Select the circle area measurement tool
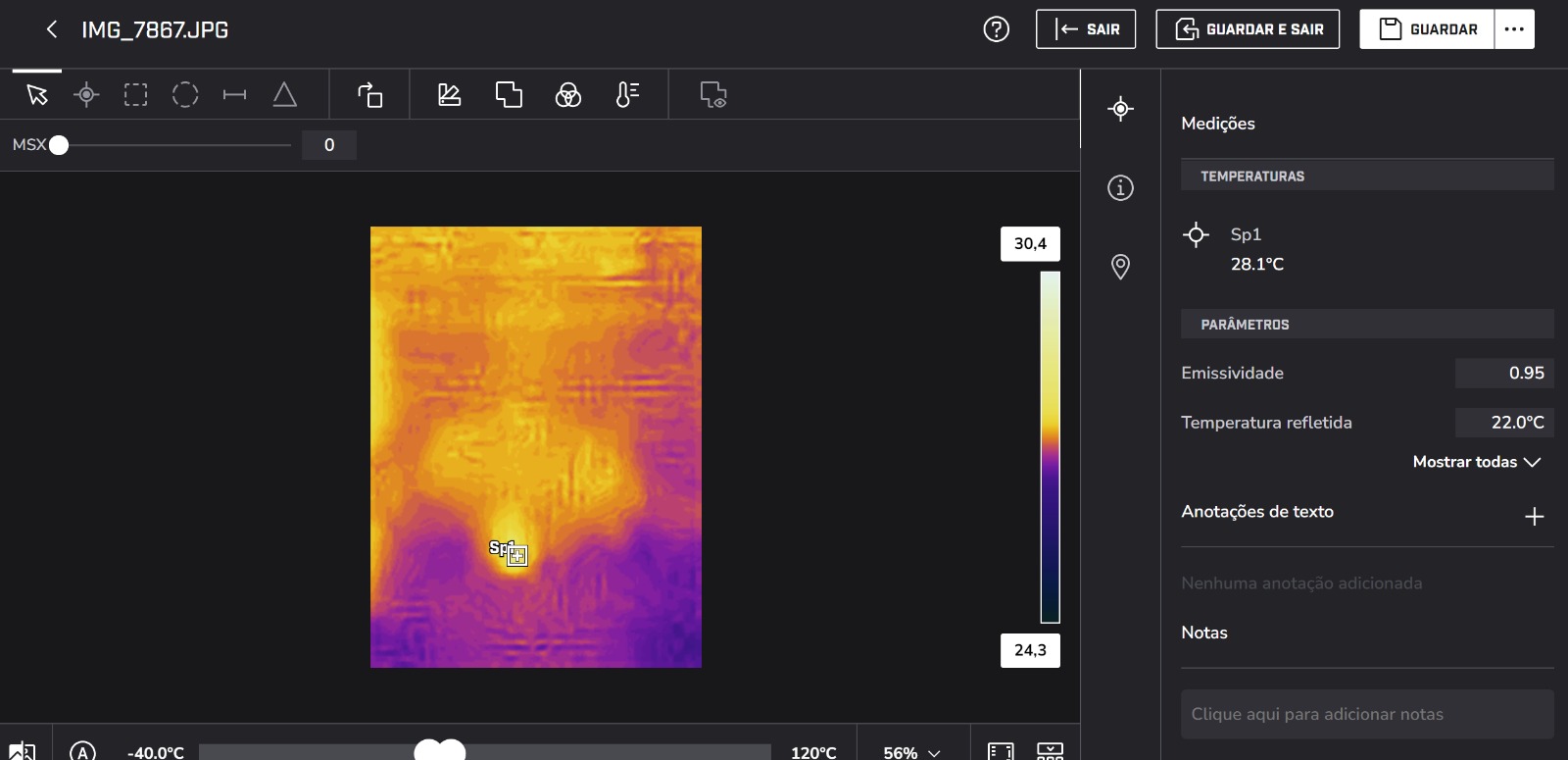 tap(185, 95)
